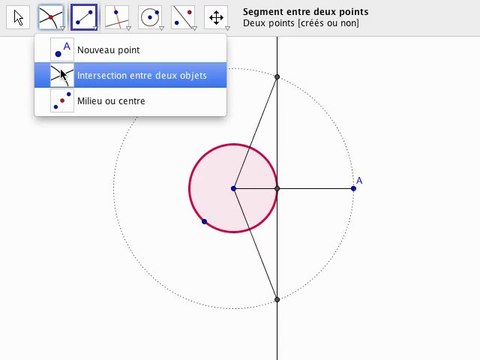Click the blue center point of circles
480x360 pixels.
pyautogui.click(x=233, y=189)
